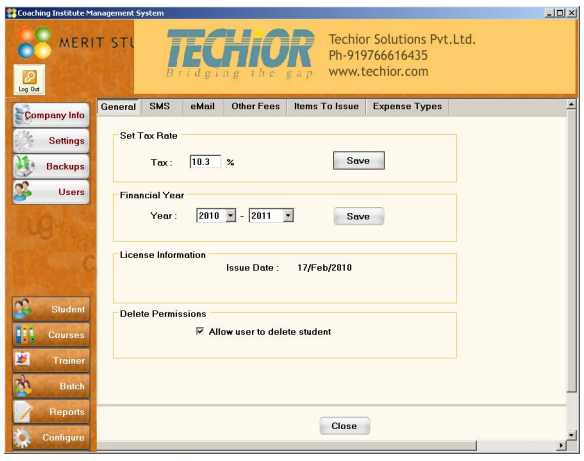Click the horizontal scrollbar thumb
Screen dimensions: 584x461
point(287,445)
